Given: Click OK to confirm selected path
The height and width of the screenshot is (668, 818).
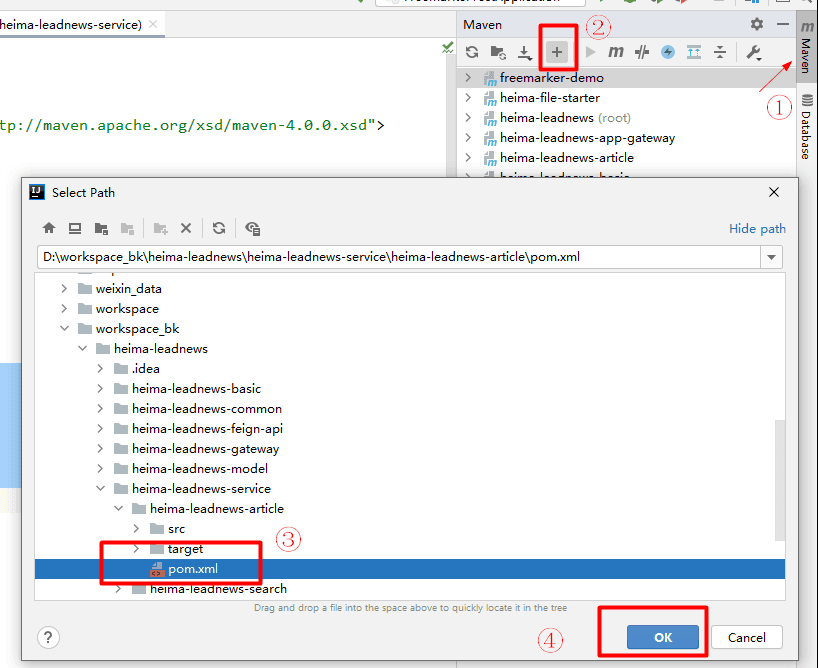Looking at the screenshot, I should [x=662, y=637].
